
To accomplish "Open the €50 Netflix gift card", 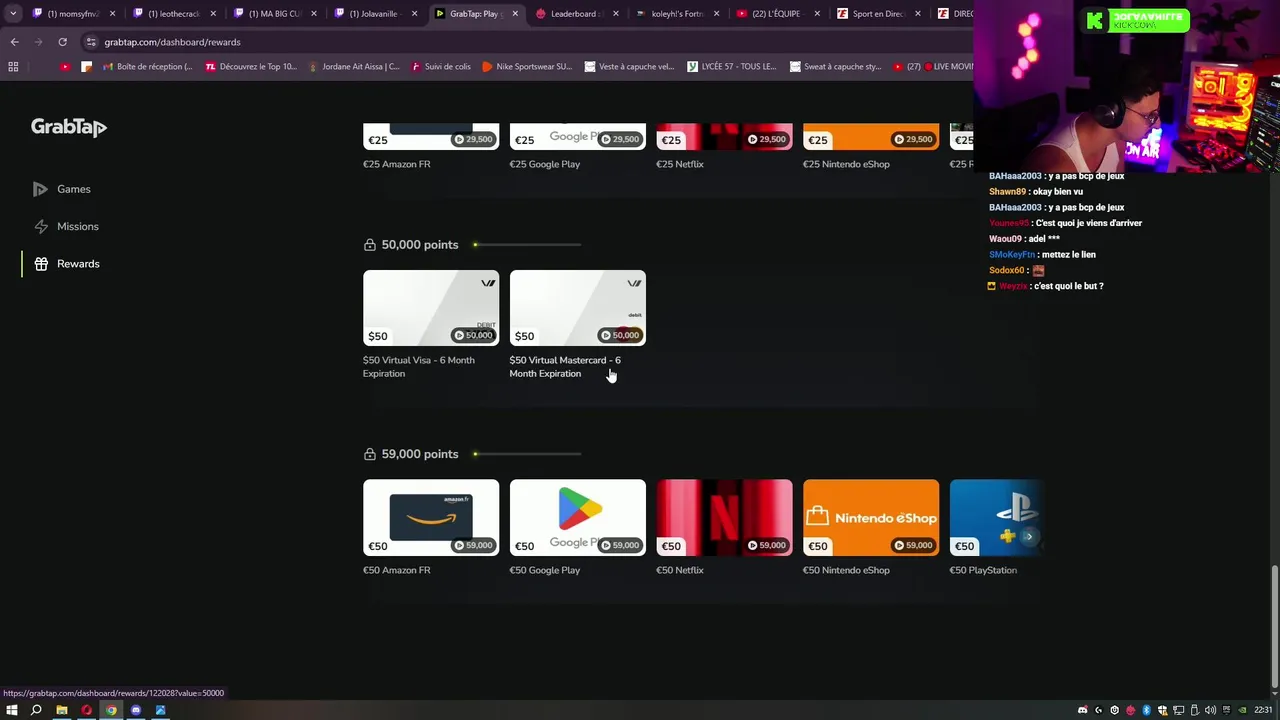I will [724, 518].
